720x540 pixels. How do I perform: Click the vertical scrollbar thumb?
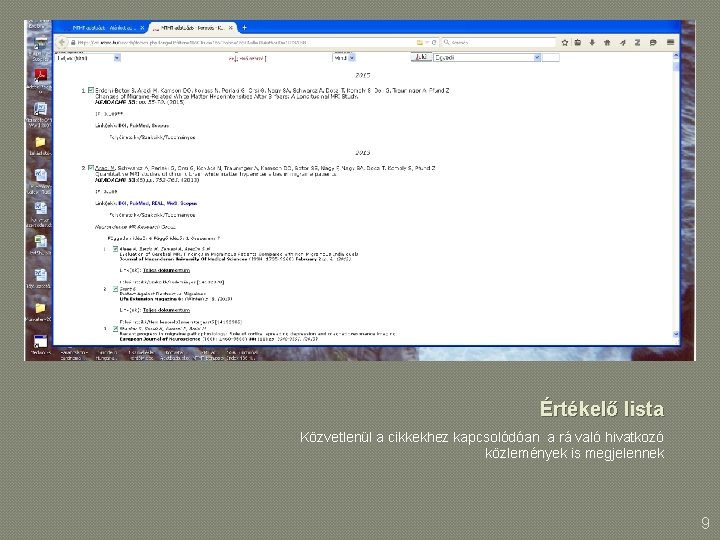[x=675, y=66]
